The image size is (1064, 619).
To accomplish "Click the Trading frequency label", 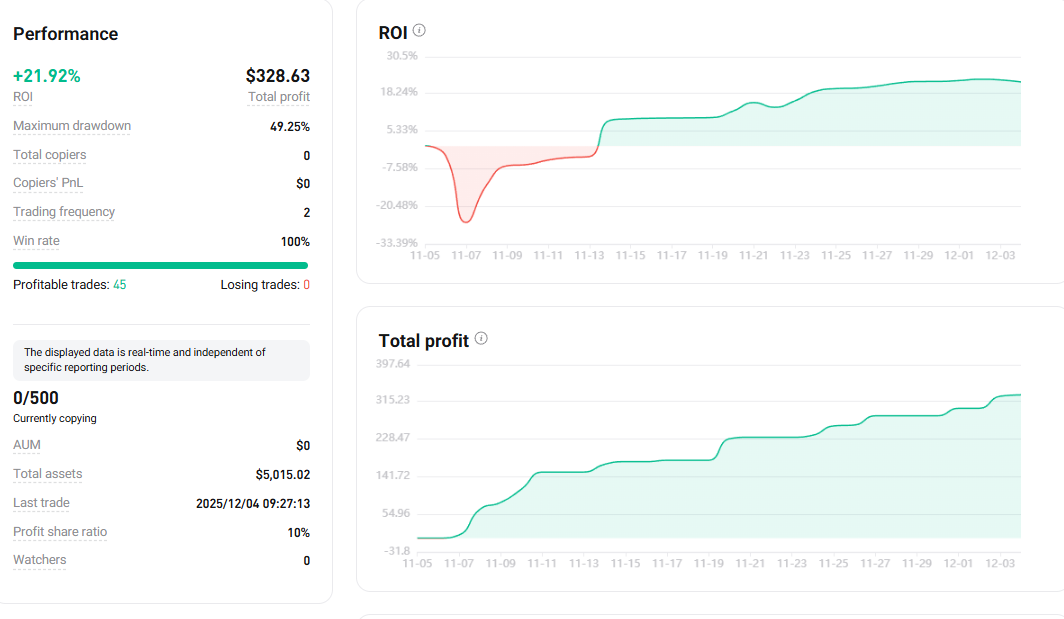I will click(64, 212).
